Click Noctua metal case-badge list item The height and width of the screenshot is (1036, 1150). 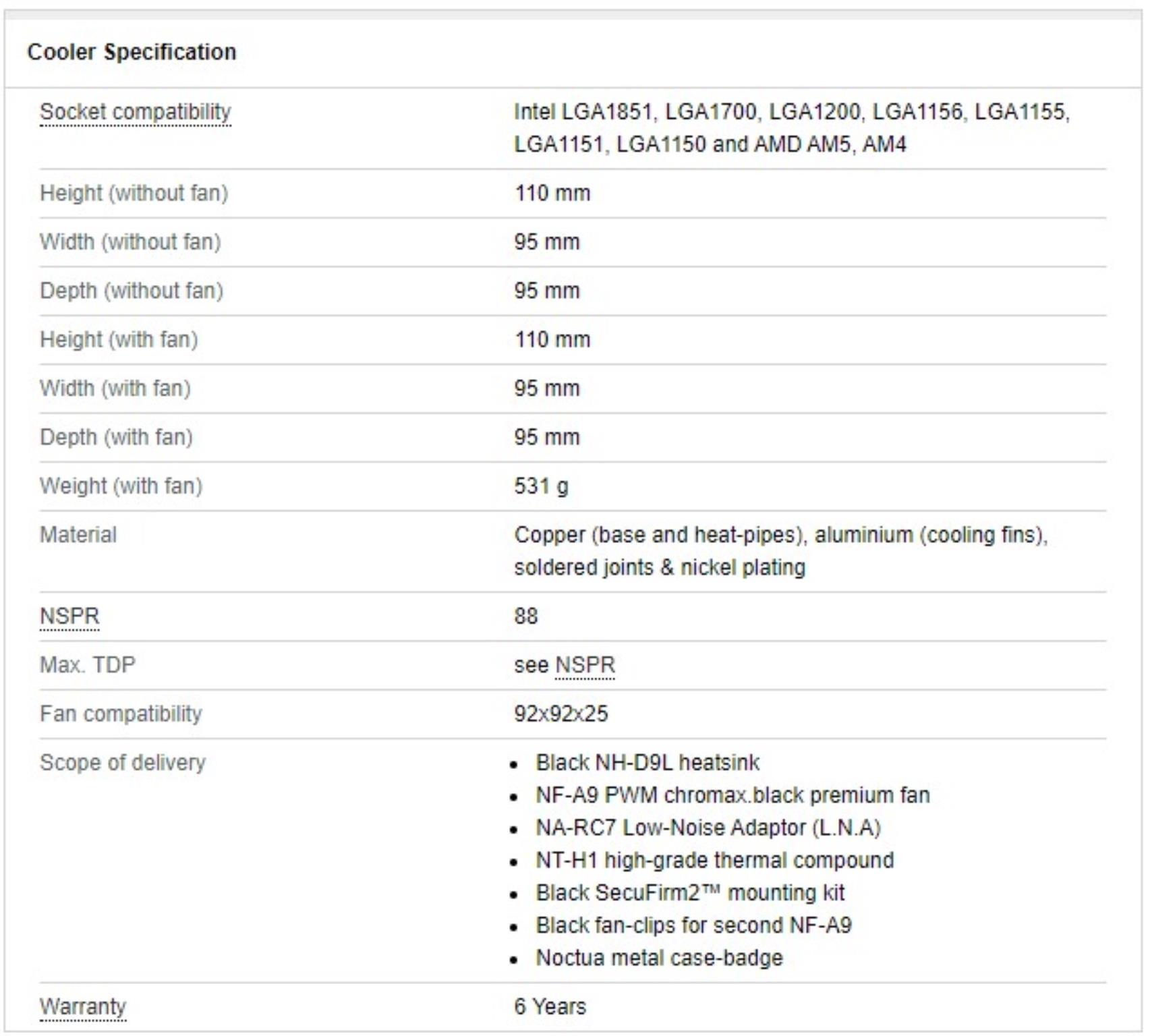click(x=660, y=958)
